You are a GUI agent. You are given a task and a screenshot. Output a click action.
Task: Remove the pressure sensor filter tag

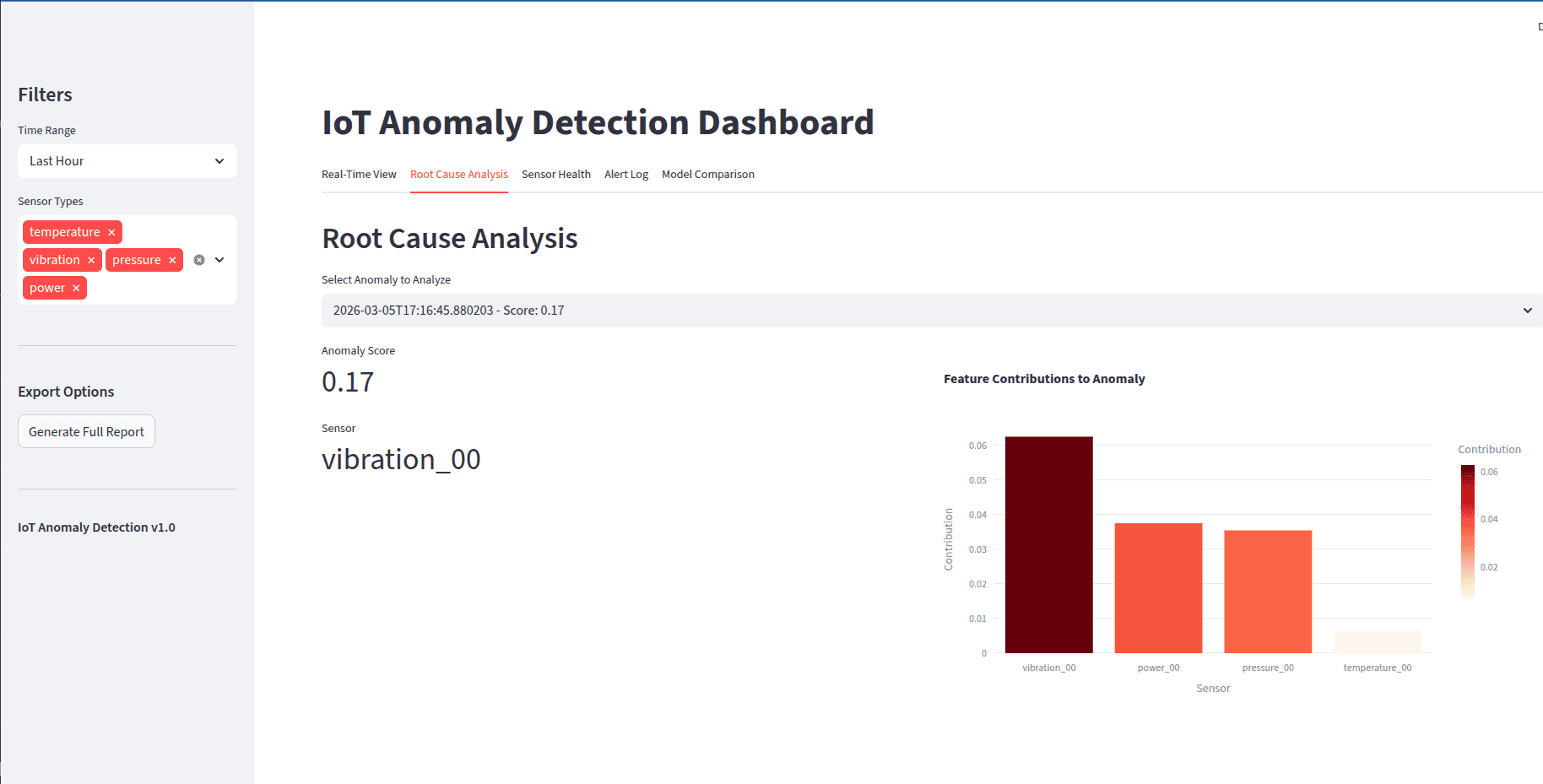point(171,260)
